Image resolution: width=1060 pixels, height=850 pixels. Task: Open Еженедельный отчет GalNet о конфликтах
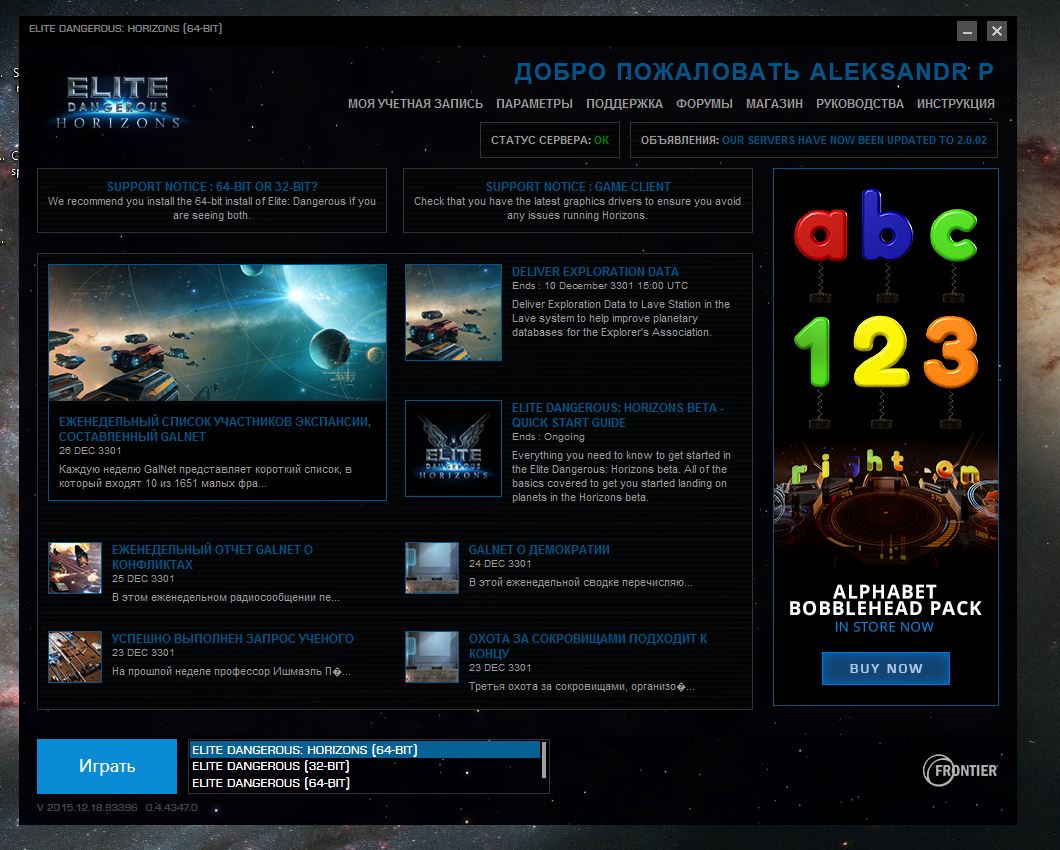pos(212,557)
